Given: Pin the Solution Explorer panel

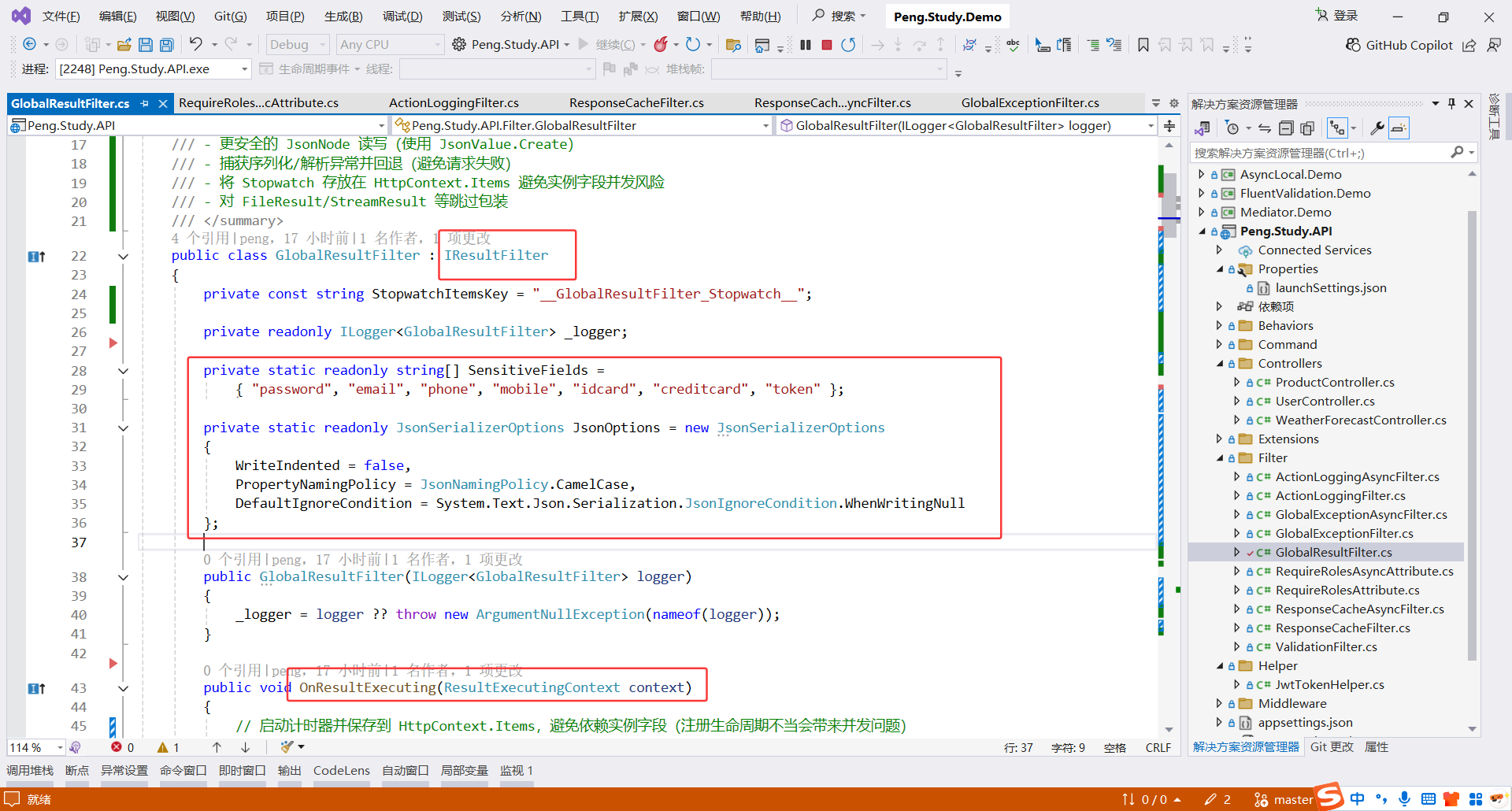Looking at the screenshot, I should (x=1451, y=104).
